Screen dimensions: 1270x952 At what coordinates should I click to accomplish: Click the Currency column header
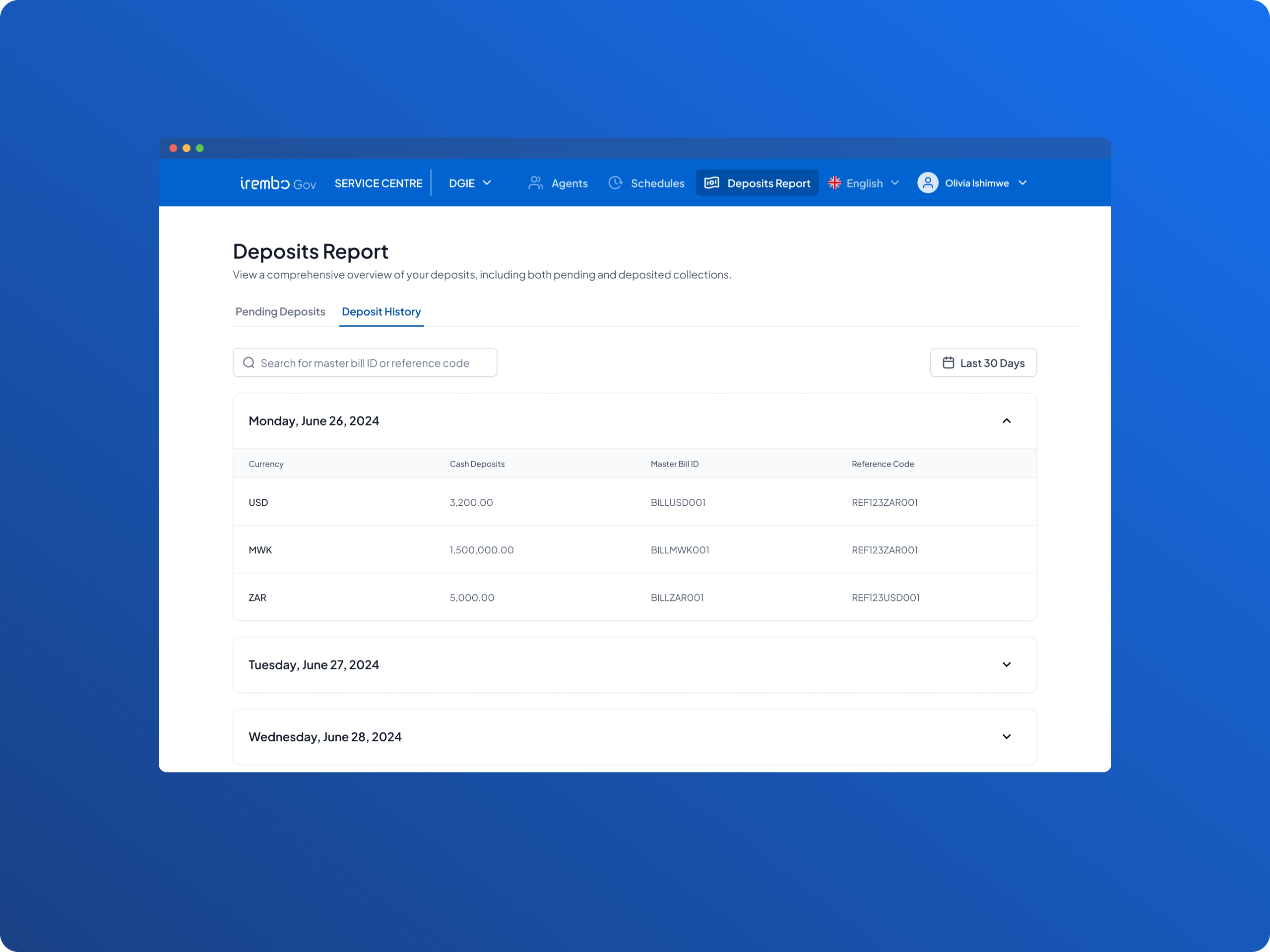266,464
